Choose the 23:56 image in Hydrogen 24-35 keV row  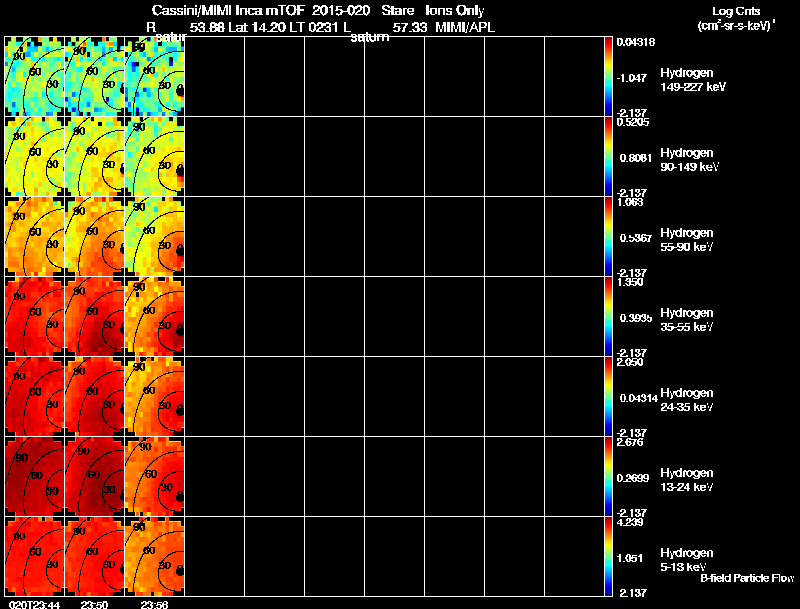point(155,396)
